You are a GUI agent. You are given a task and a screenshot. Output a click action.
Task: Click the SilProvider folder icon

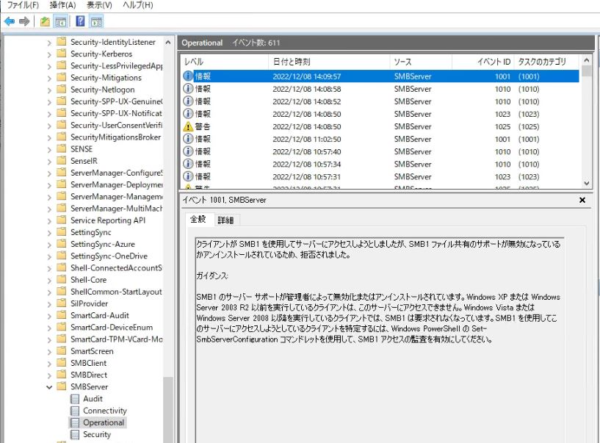61,303
